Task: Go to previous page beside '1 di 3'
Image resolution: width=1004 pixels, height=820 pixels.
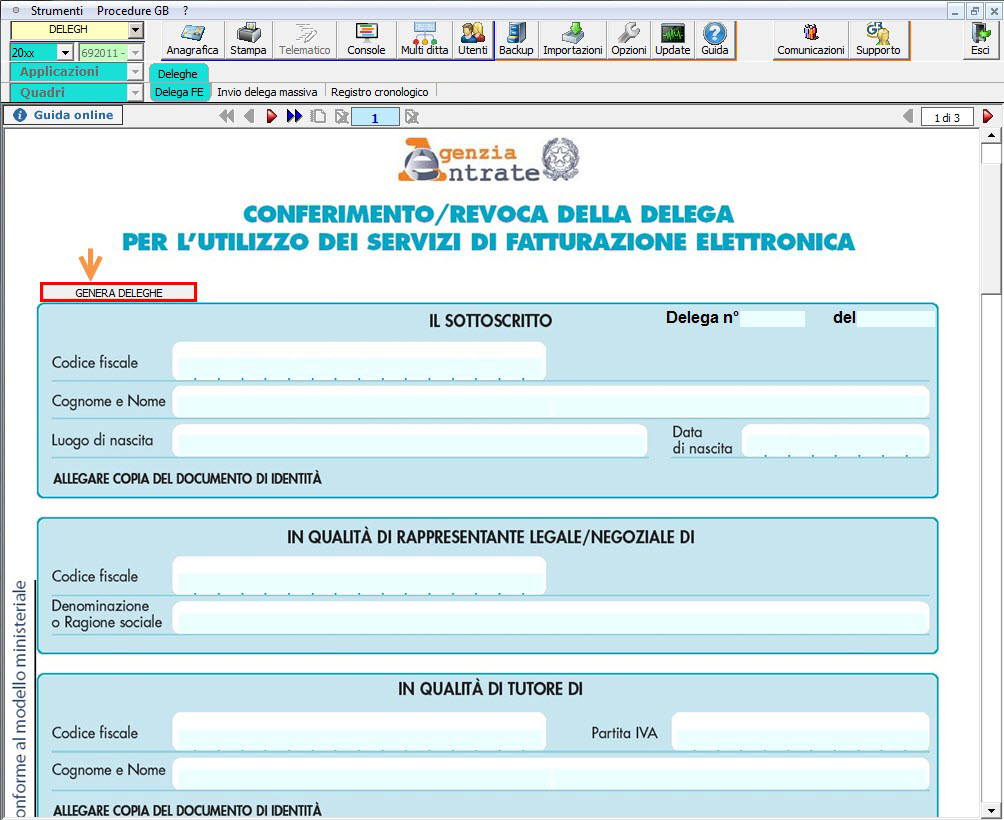Action: pos(907,117)
